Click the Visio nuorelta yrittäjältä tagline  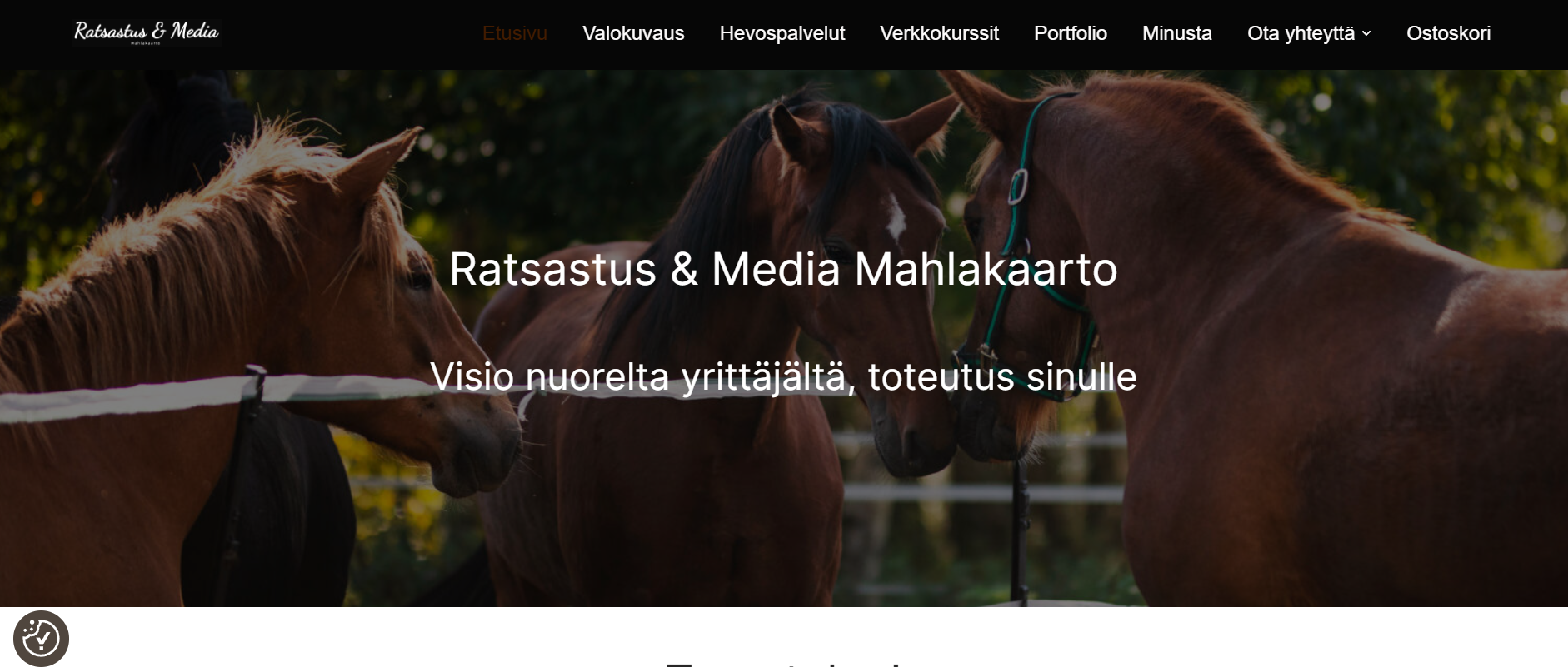tap(783, 377)
